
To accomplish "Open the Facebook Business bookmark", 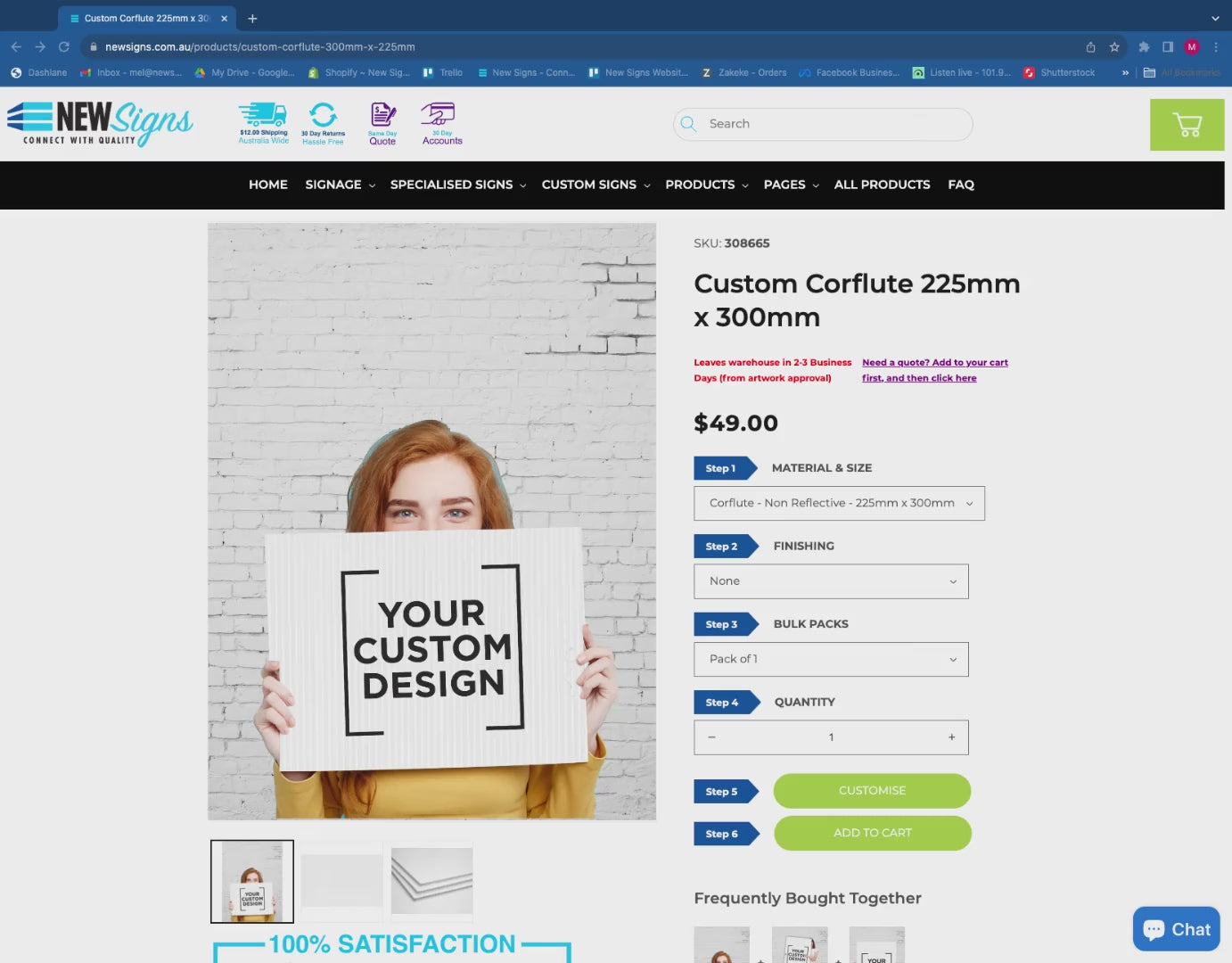I will coord(850,72).
